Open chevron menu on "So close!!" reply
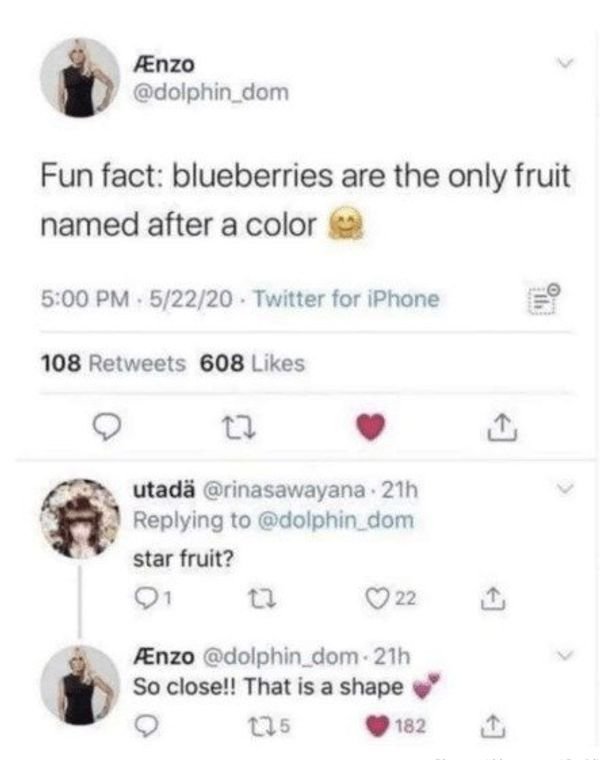Image resolution: width=600 pixels, height=760 pixels. click(x=564, y=657)
